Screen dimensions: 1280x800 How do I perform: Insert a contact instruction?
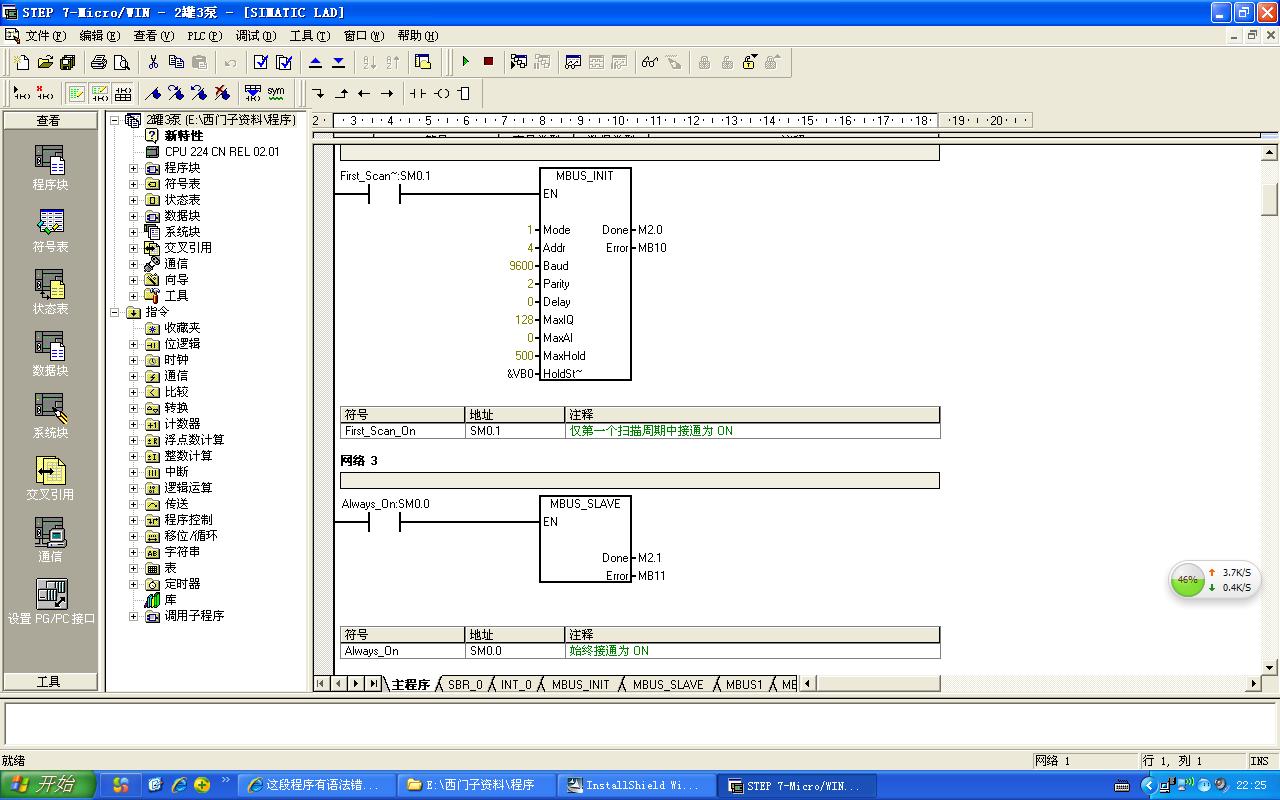click(417, 93)
